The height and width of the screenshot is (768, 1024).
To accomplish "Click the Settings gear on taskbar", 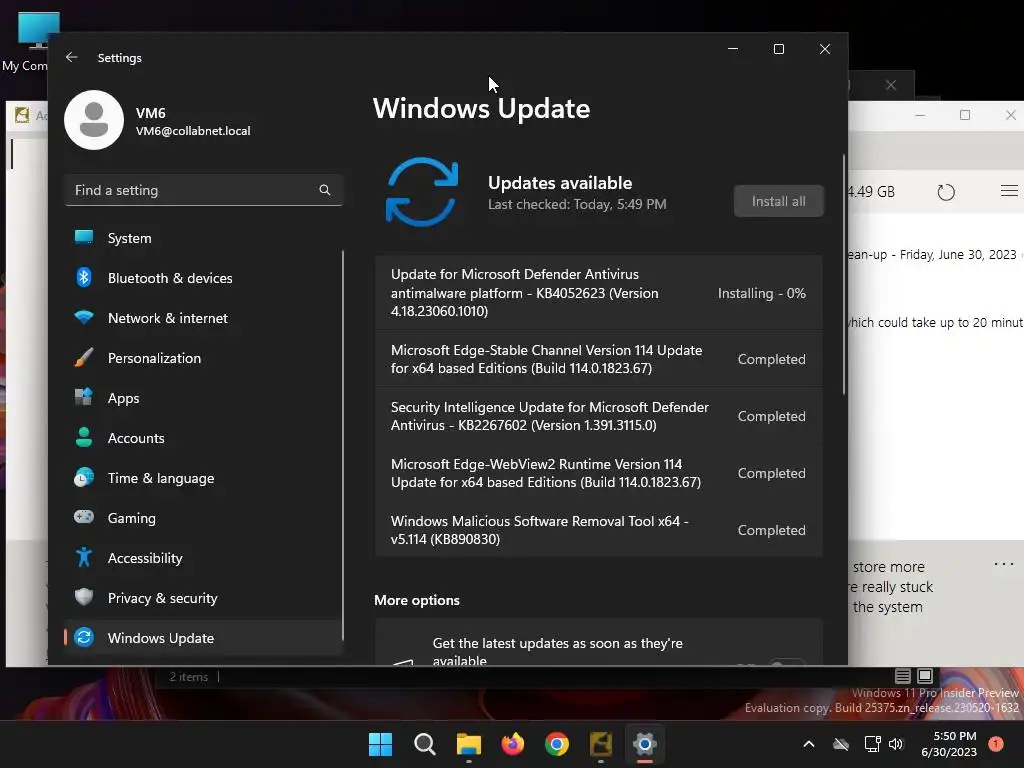I will 645,744.
